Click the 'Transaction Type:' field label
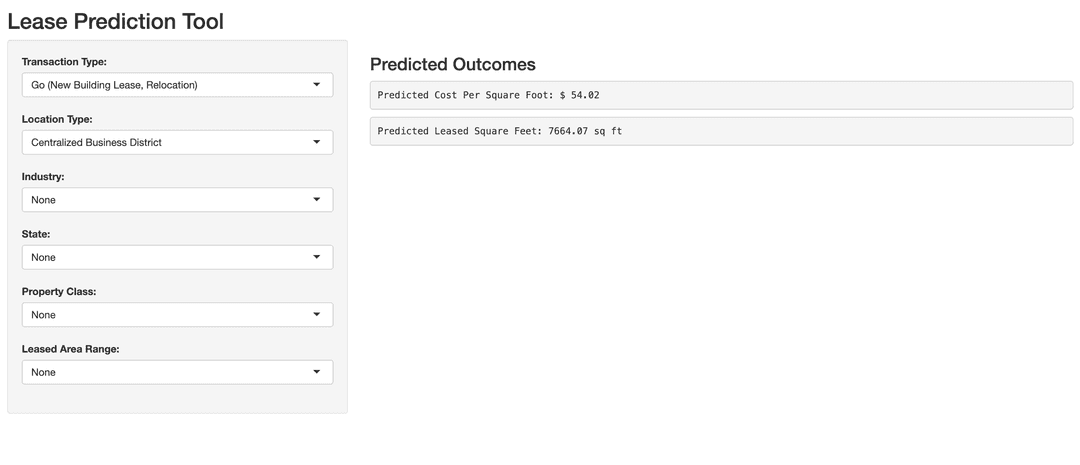 coord(64,62)
